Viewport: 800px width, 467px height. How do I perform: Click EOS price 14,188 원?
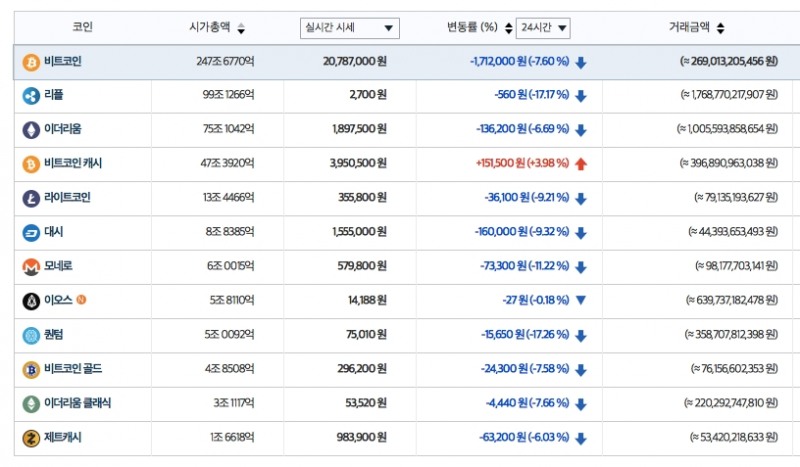(x=367, y=300)
